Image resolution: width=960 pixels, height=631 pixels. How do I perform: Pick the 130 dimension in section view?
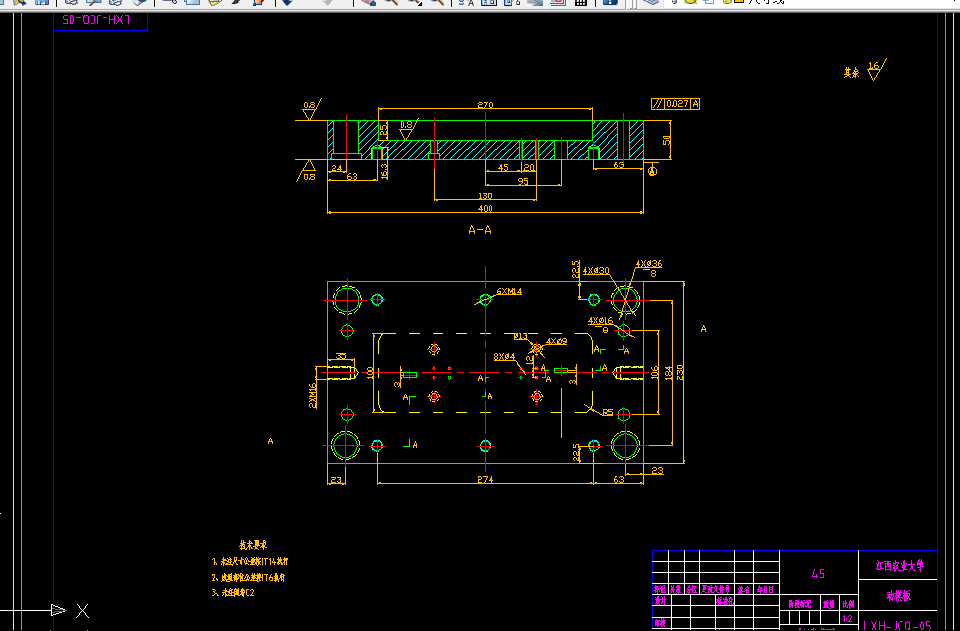click(x=485, y=196)
